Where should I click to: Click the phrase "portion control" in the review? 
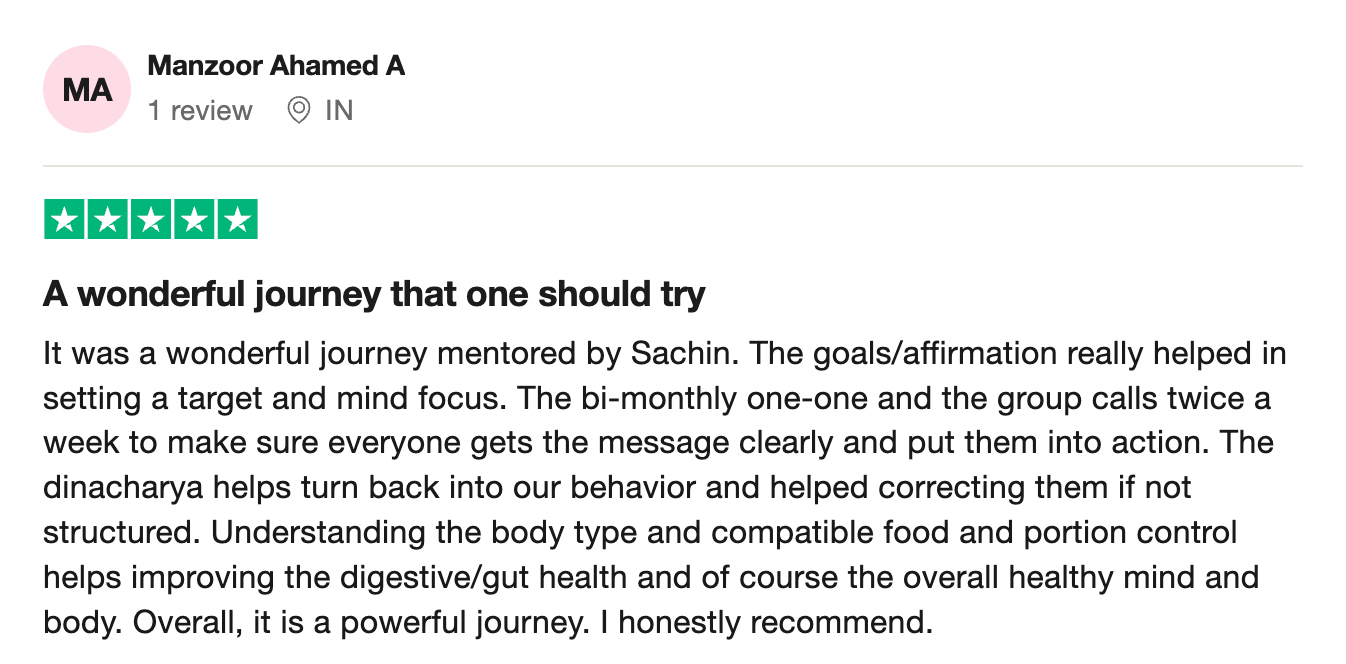[x=1131, y=533]
